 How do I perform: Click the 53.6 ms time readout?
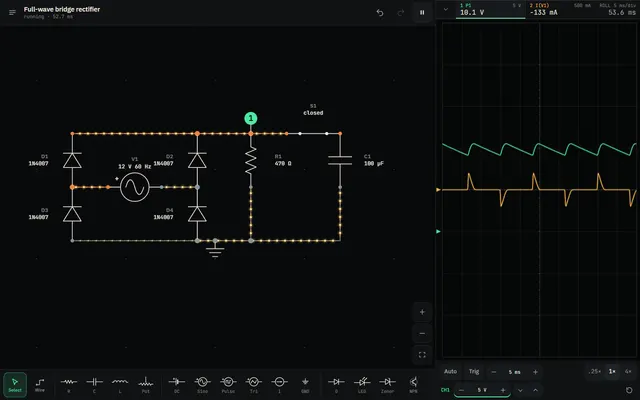point(622,13)
